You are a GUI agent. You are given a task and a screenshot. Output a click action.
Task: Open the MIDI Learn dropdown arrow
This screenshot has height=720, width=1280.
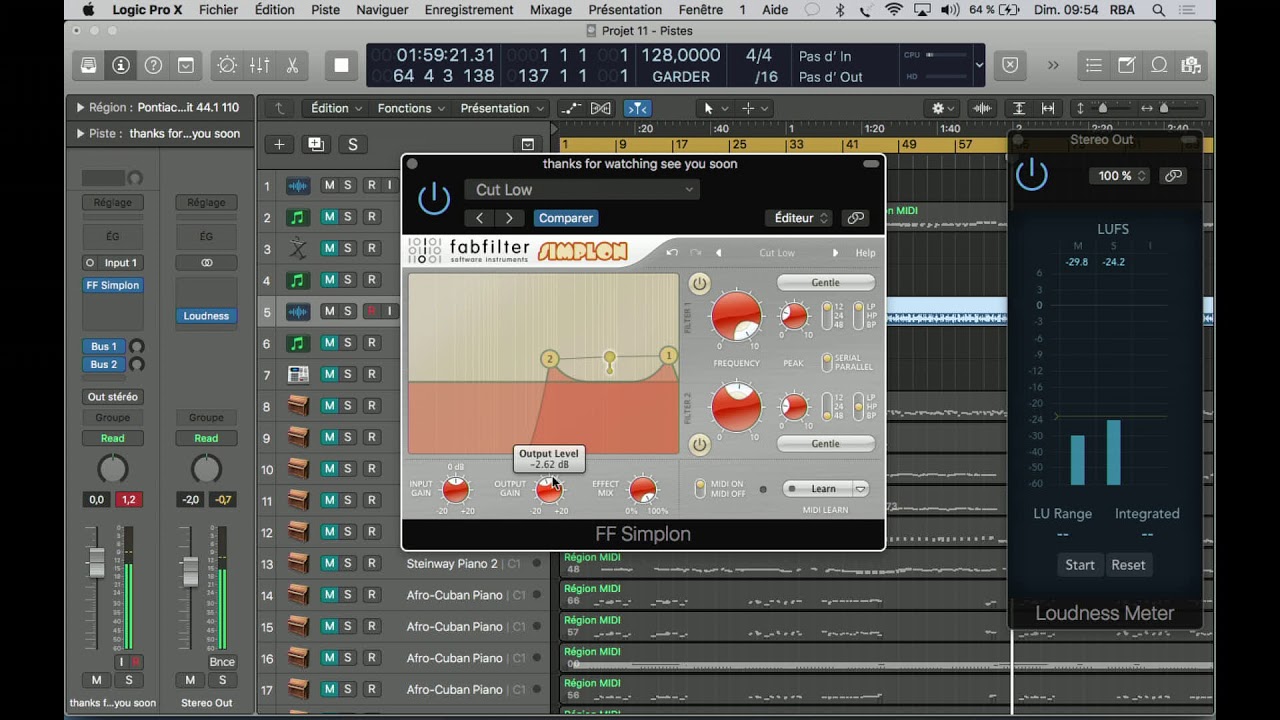pos(860,489)
